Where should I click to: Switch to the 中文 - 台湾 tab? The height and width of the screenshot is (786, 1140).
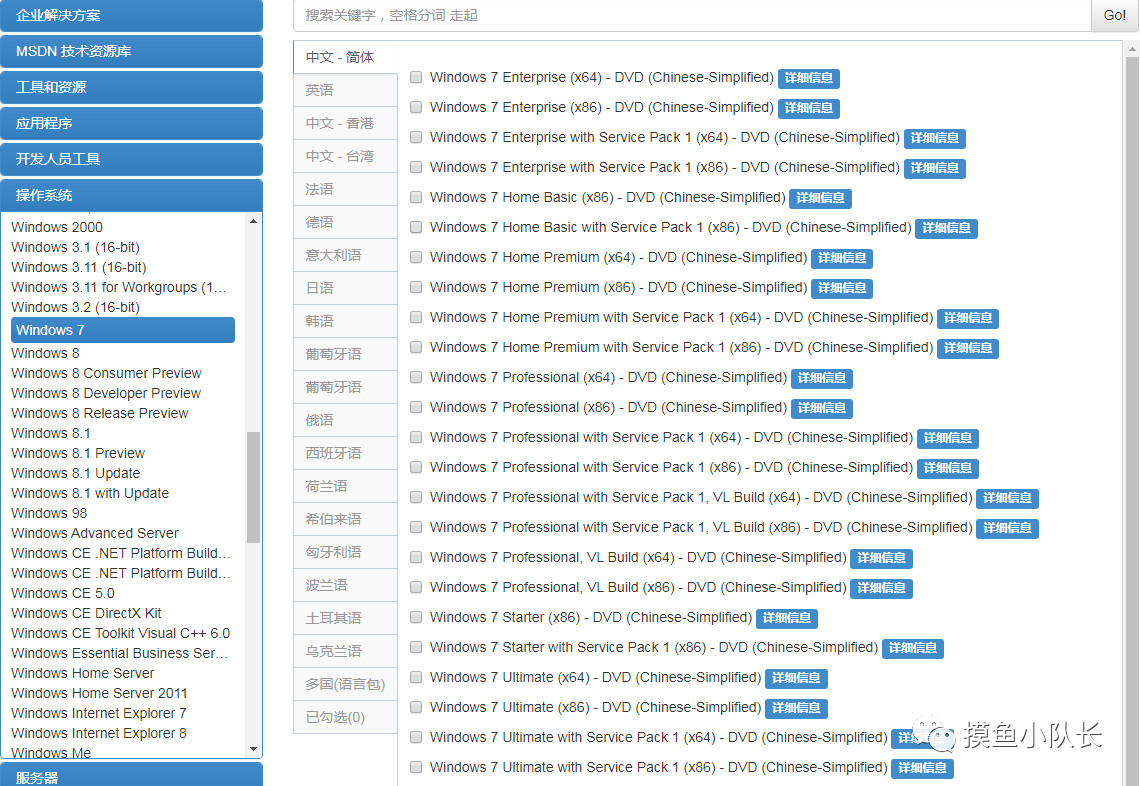point(345,156)
